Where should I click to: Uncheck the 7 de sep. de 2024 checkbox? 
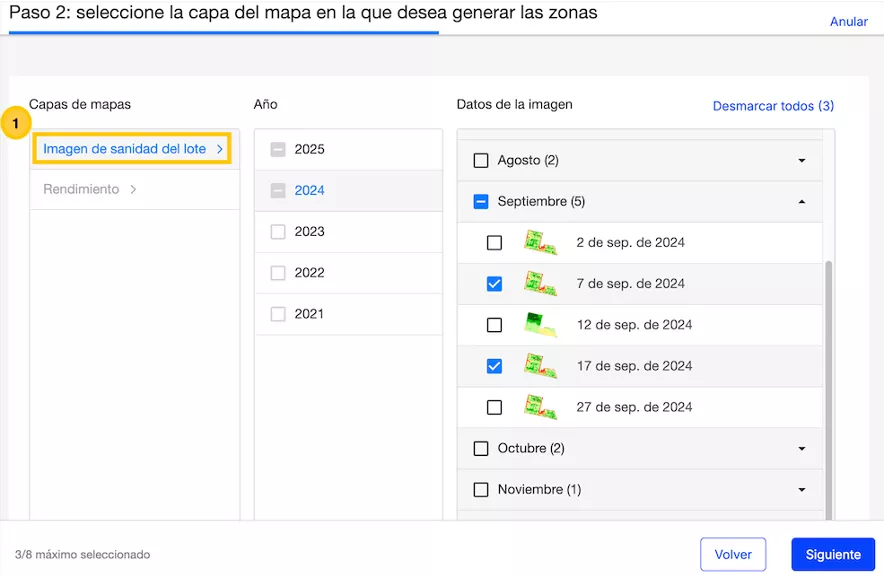coord(494,284)
